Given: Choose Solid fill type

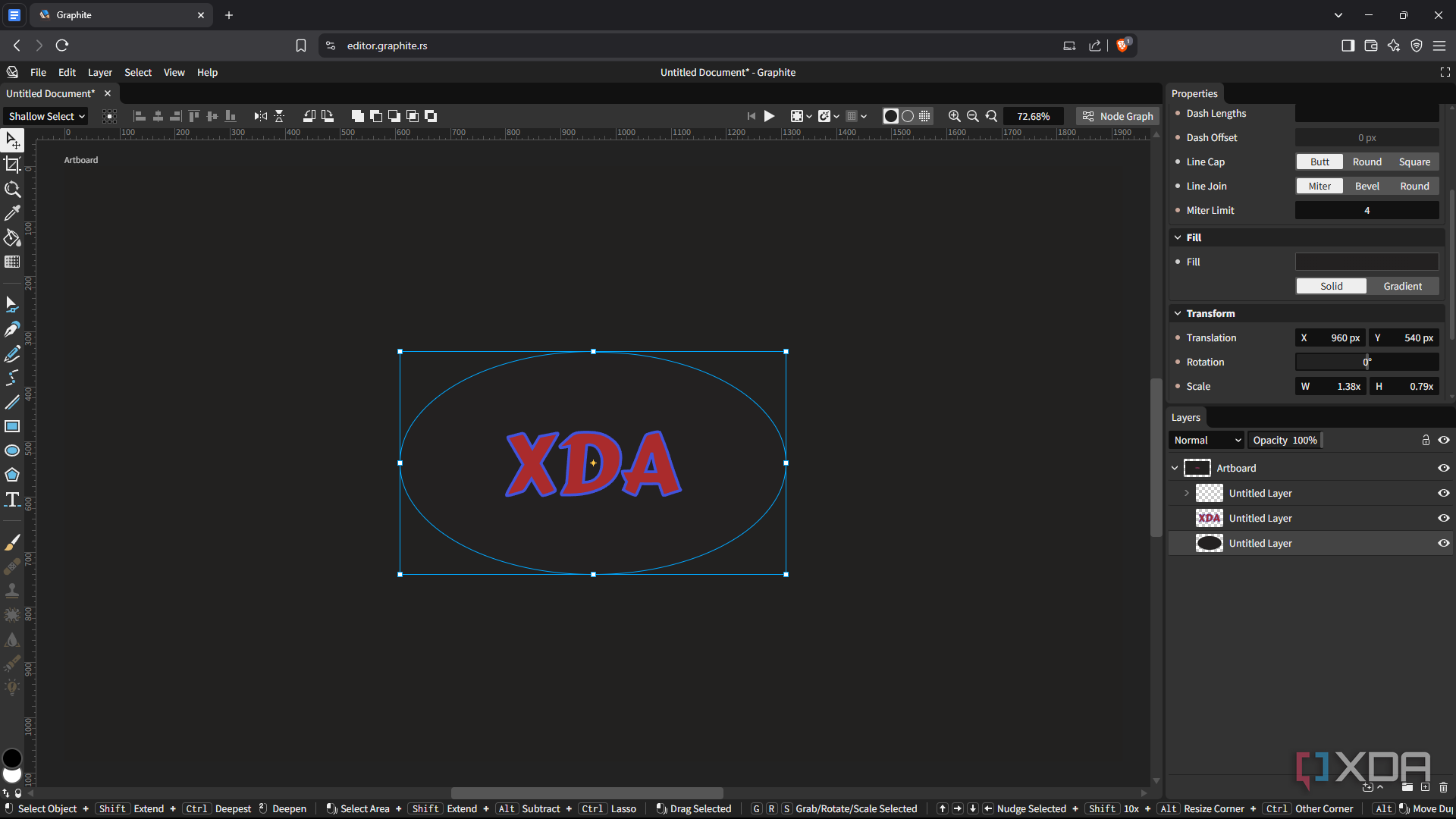Looking at the screenshot, I should coord(1331,286).
